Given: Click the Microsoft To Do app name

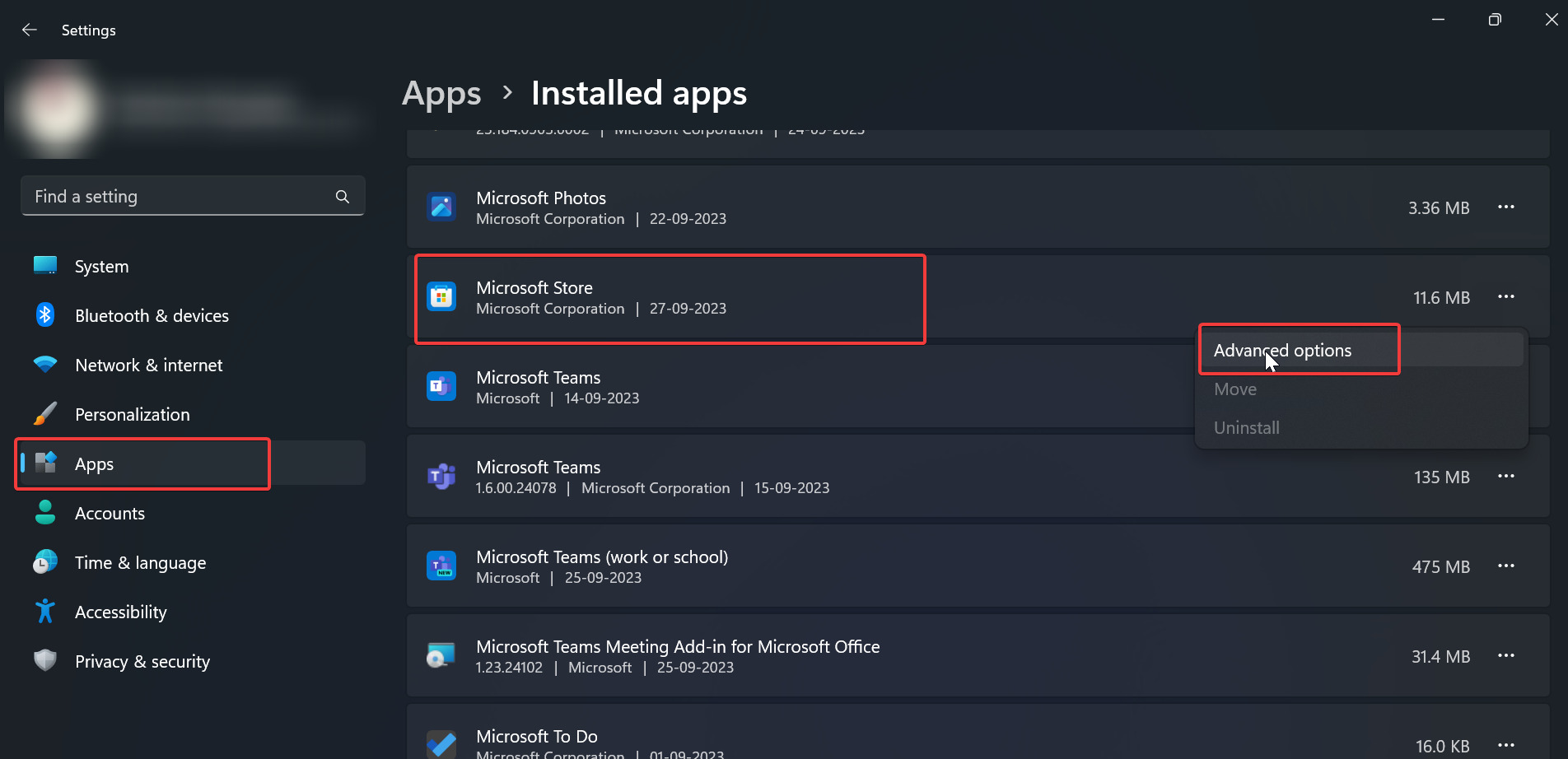Looking at the screenshot, I should coord(537,736).
